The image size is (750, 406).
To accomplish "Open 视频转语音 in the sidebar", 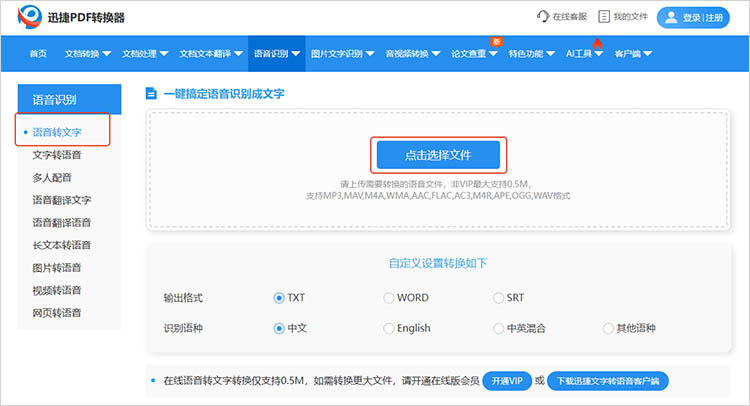I will pyautogui.click(x=57, y=290).
